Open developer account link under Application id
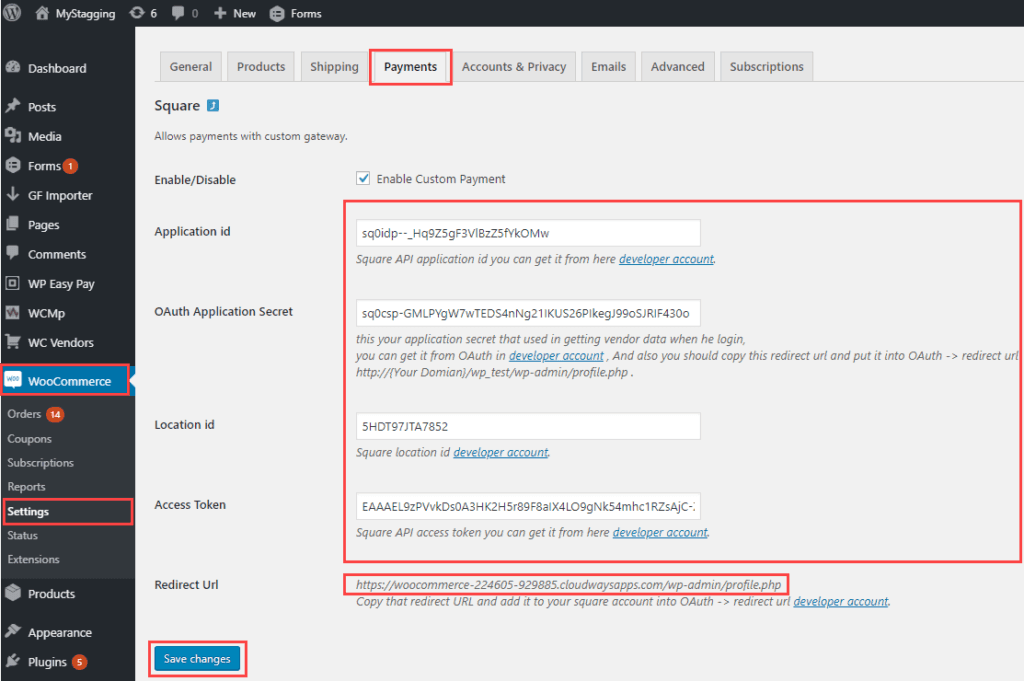The image size is (1024, 681). point(666,259)
